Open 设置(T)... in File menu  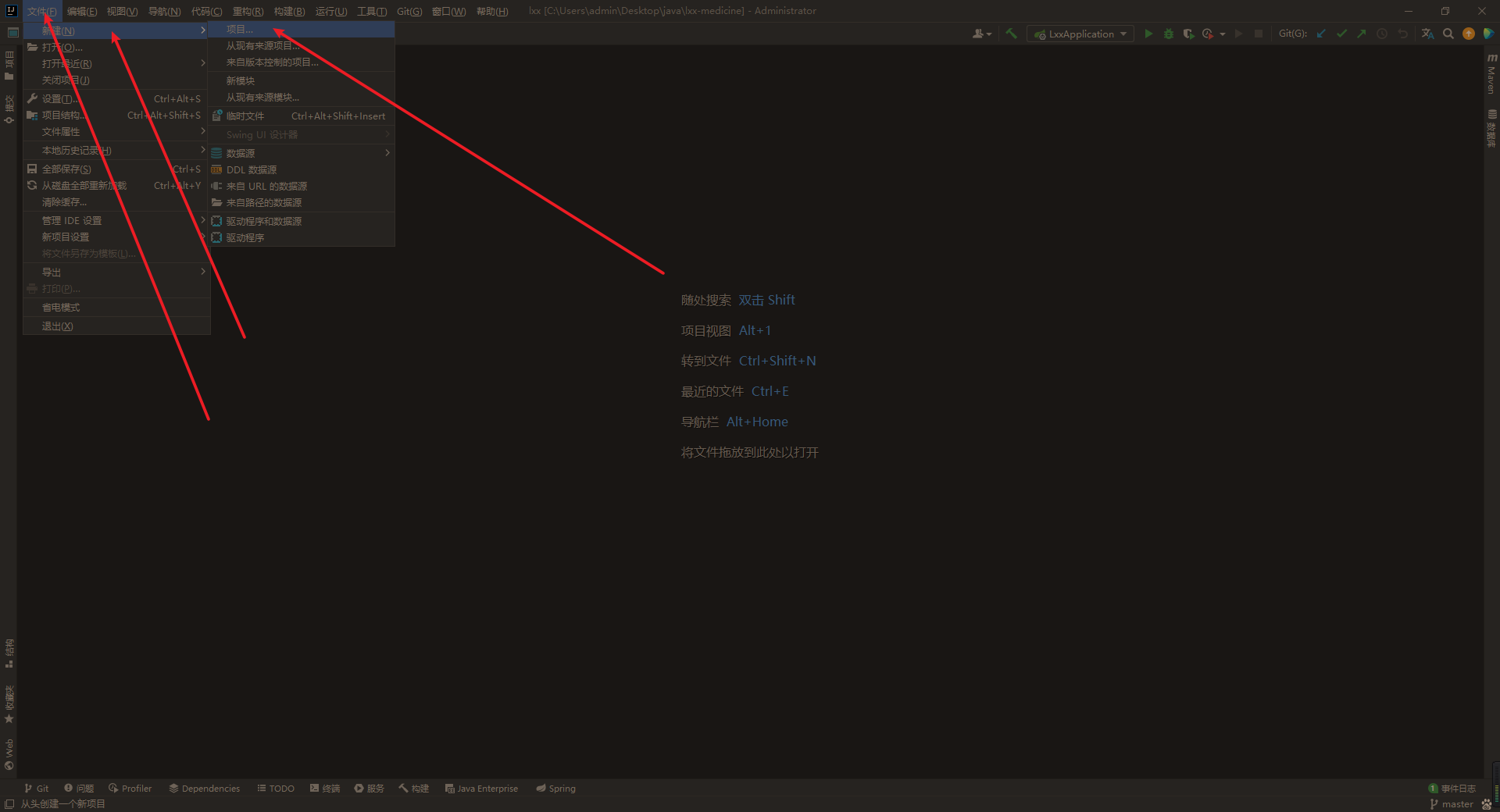pyautogui.click(x=116, y=99)
